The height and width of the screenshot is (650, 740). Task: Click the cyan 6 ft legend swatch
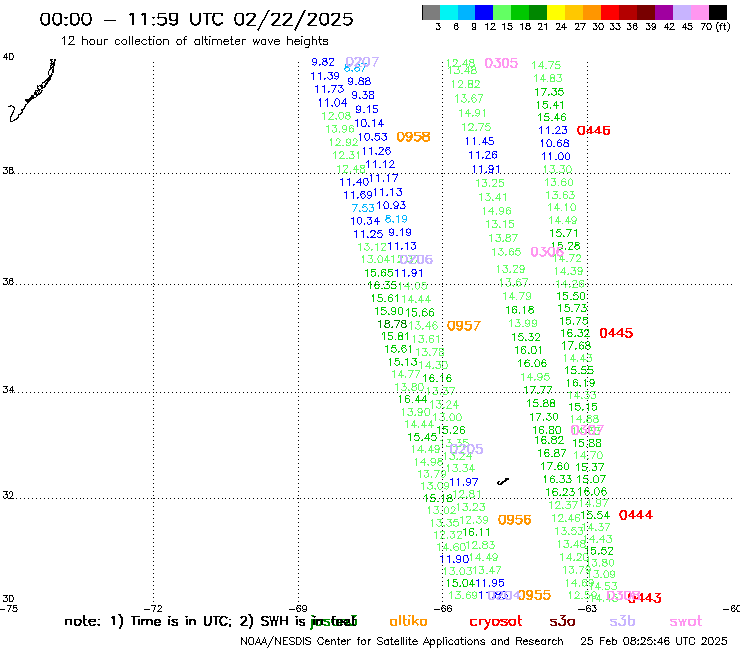click(449, 12)
